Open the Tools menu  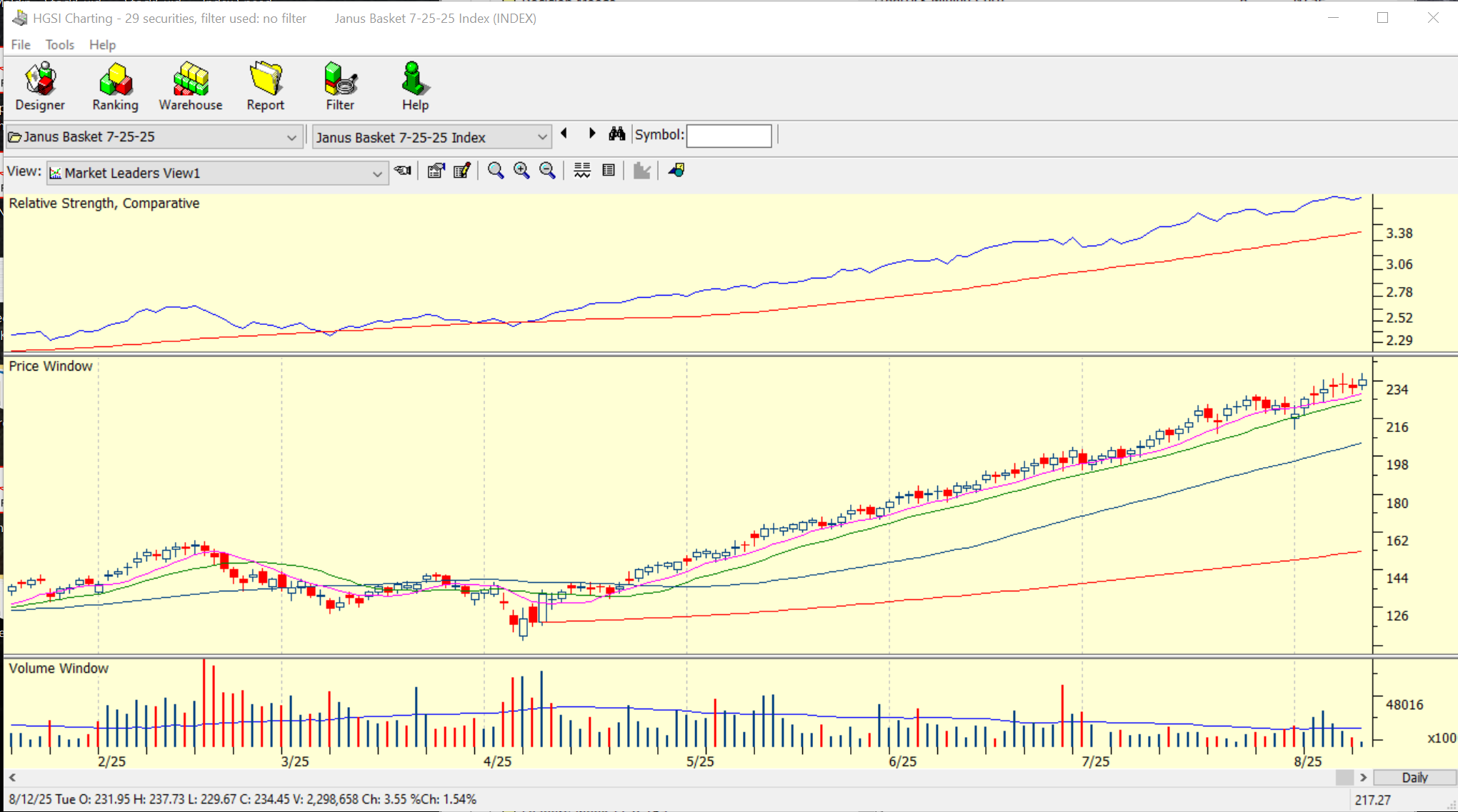(60, 44)
